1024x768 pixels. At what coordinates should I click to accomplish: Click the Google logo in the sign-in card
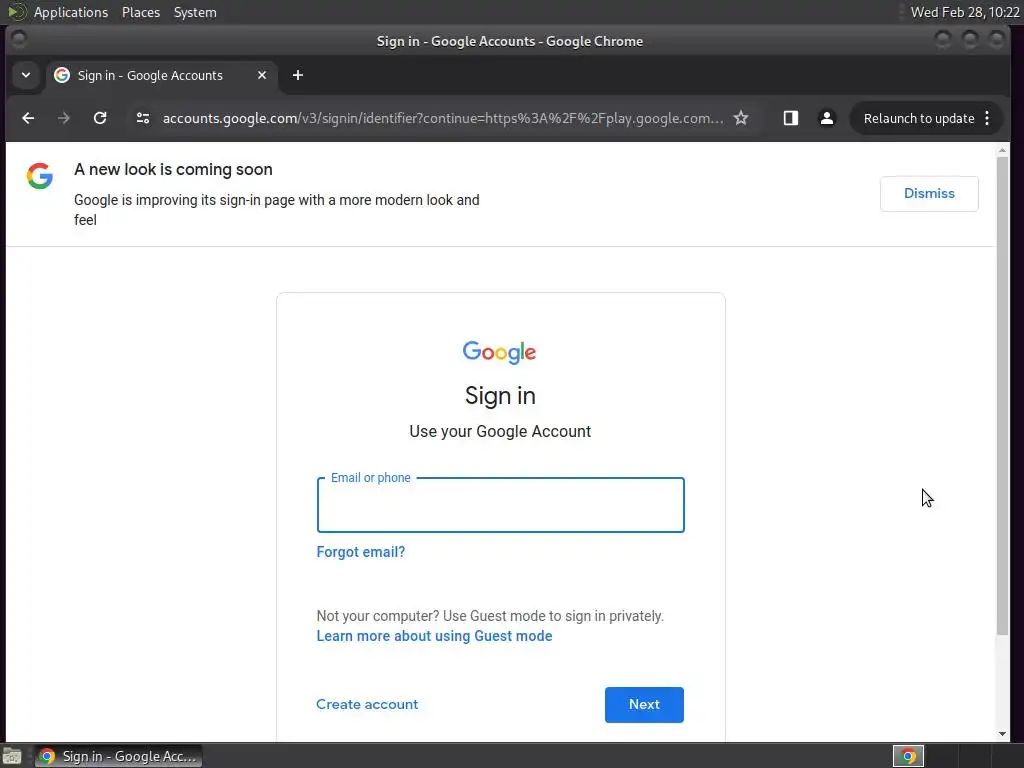pos(500,353)
